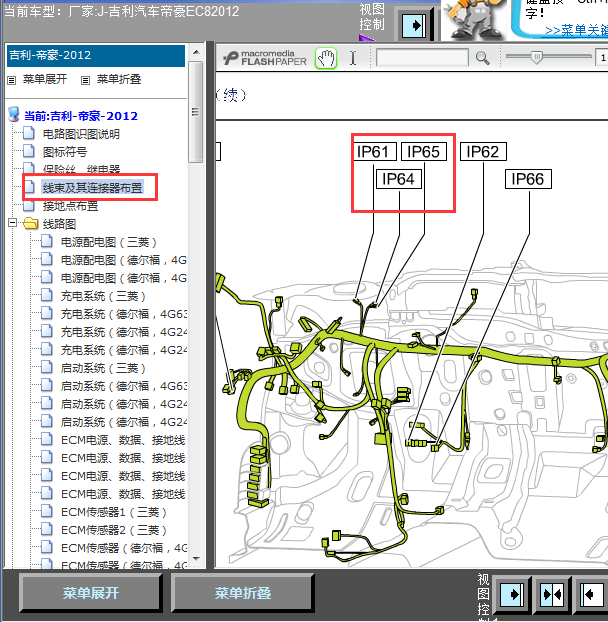608x622 pixels.
Task: Click list icon before 菜单折叠
Action: (85, 81)
